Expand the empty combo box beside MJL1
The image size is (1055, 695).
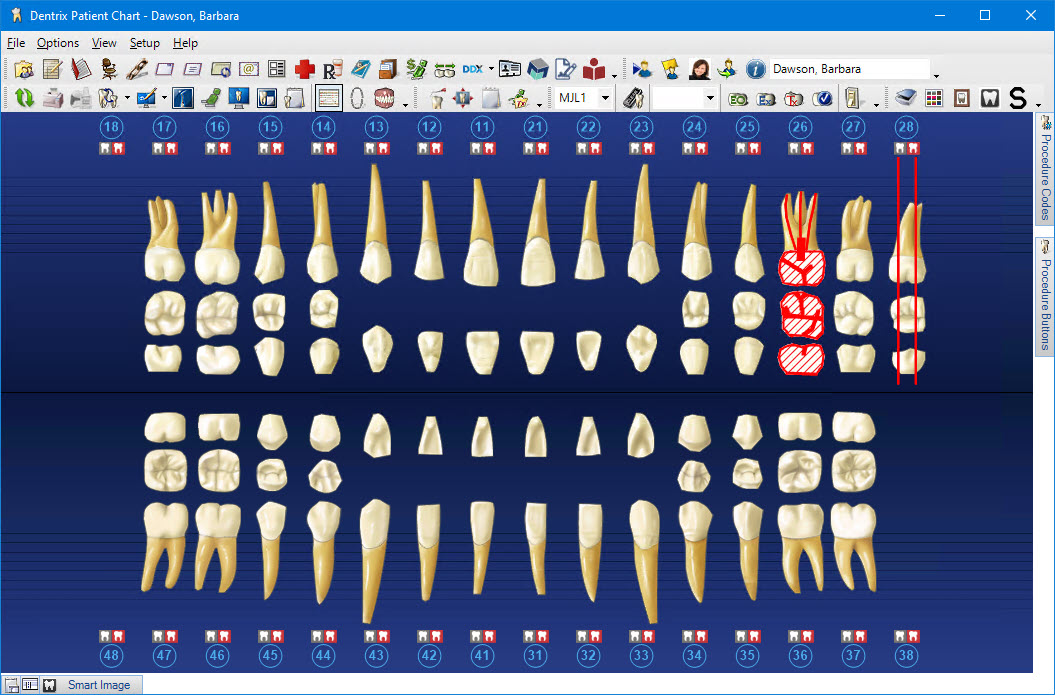[x=710, y=98]
